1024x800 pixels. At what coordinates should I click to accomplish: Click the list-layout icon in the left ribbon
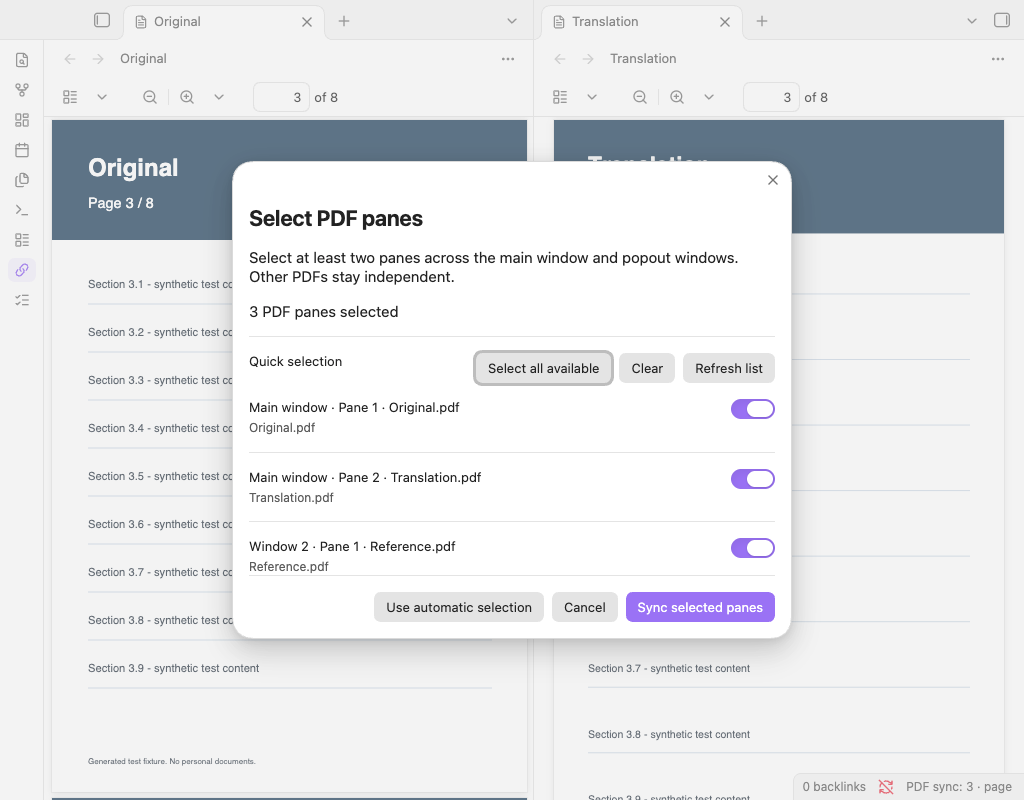(22, 240)
